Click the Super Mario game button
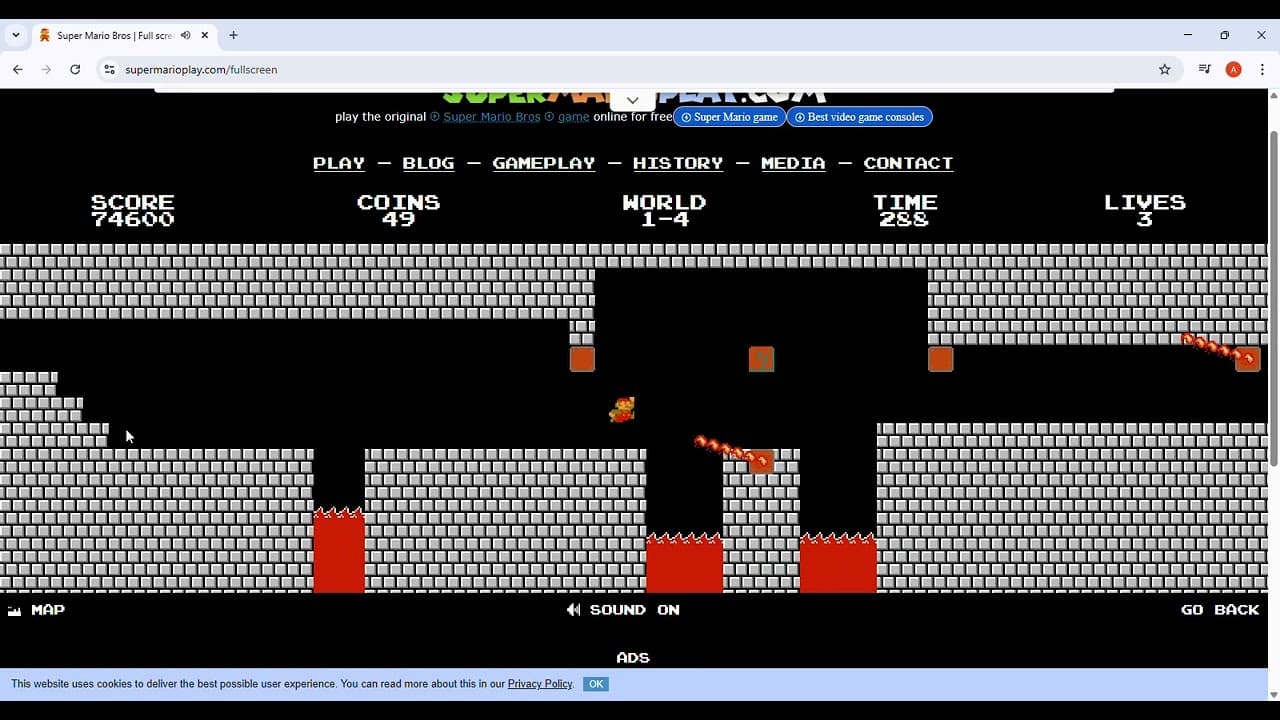 coord(729,117)
